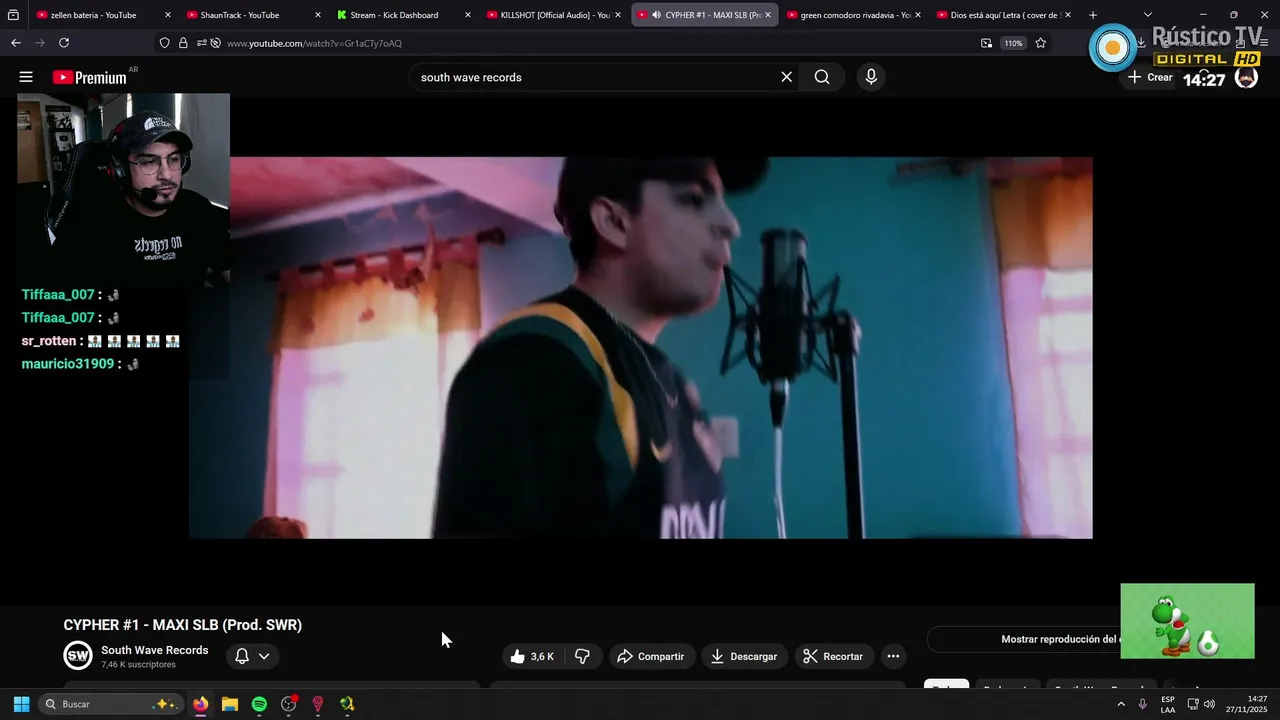View site security via the padlock icon
This screenshot has height=720, width=1280.
(183, 43)
